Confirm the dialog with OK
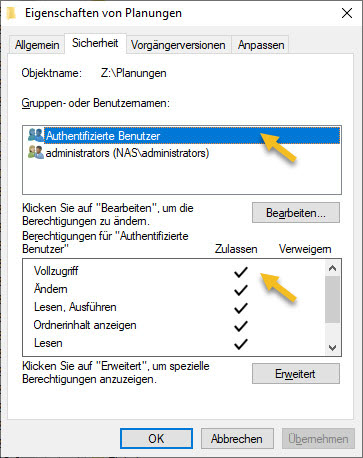Screen dimensions: 363x458 (156, 438)
